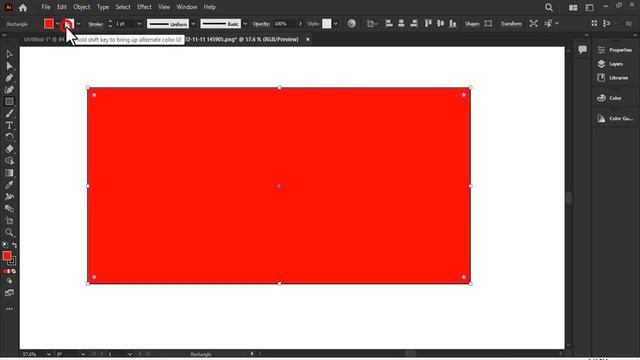Open artboard number dropdown in status bar

(129, 354)
